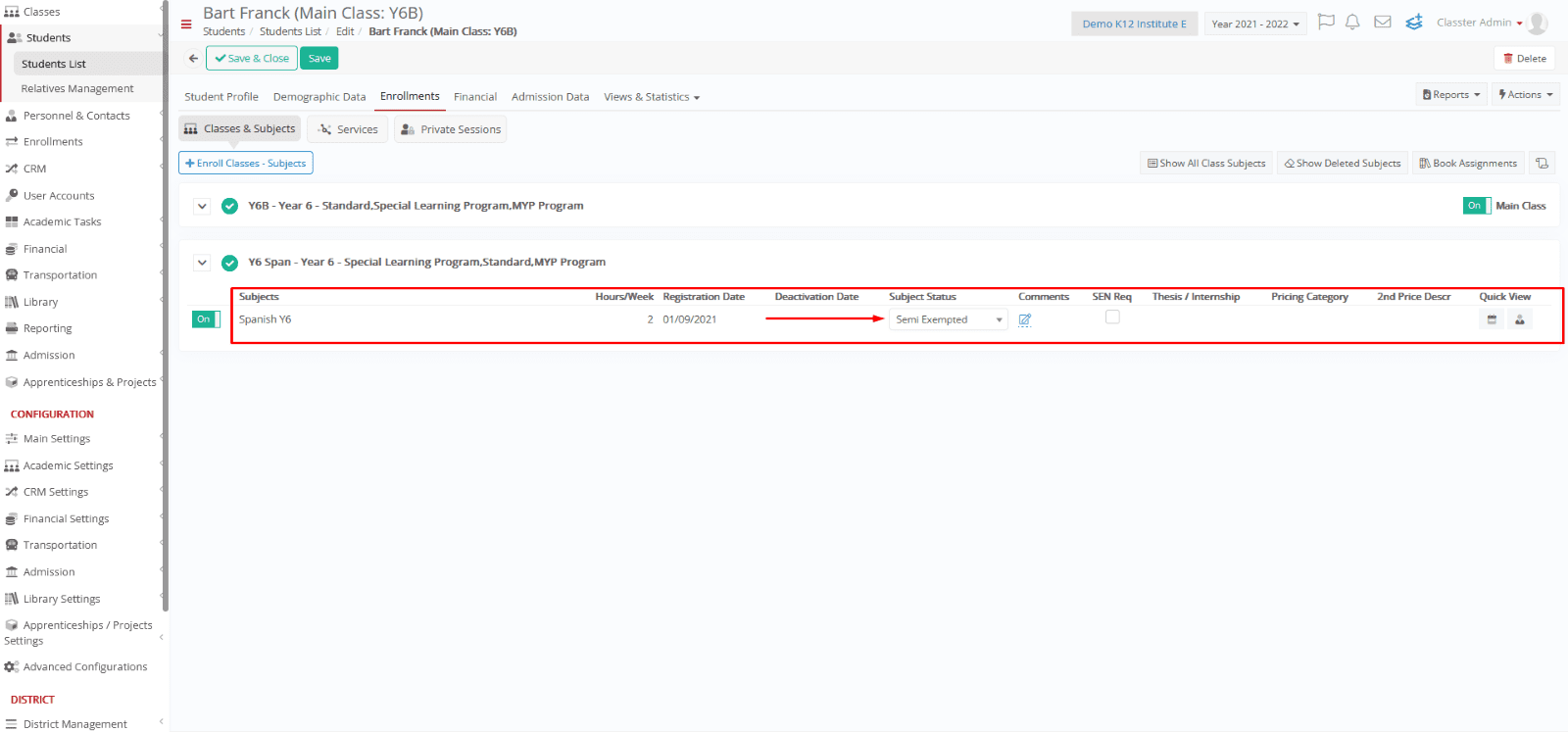This screenshot has height=732, width=1568.
Task: Open the flag notifications icon
Action: [x=1326, y=22]
